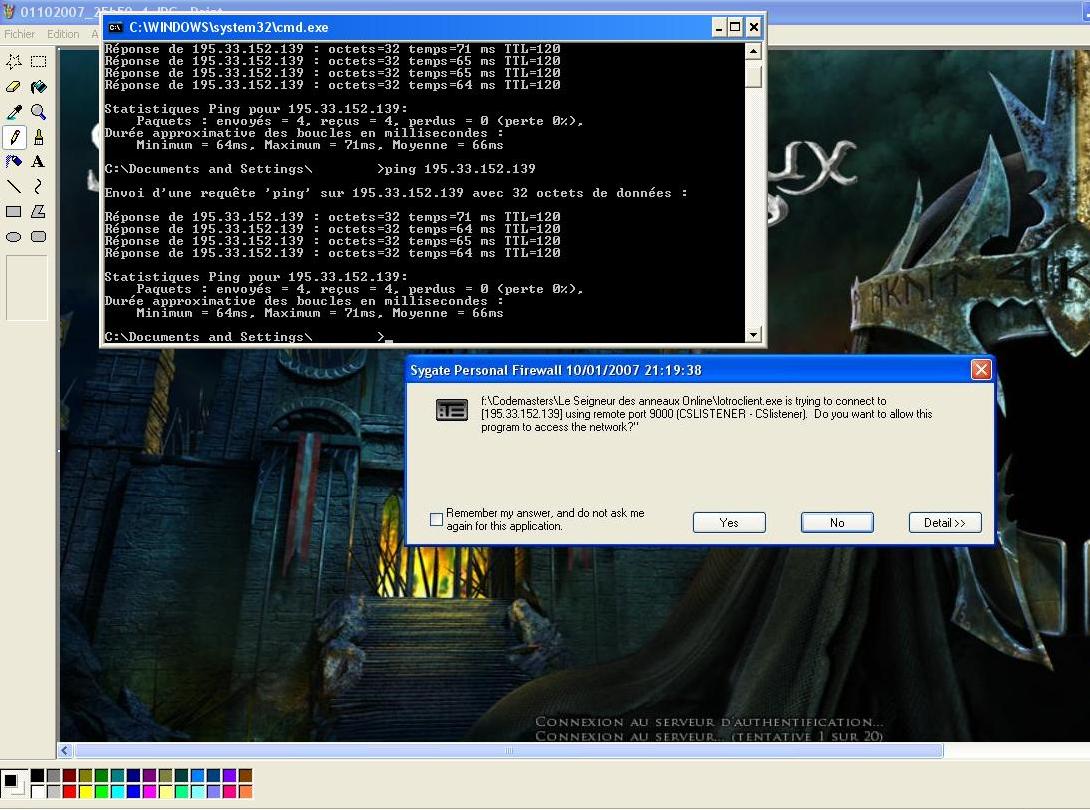Click the '>ping 195.33.152.139' command text
The width and height of the screenshot is (1090, 810).
click(x=456, y=169)
